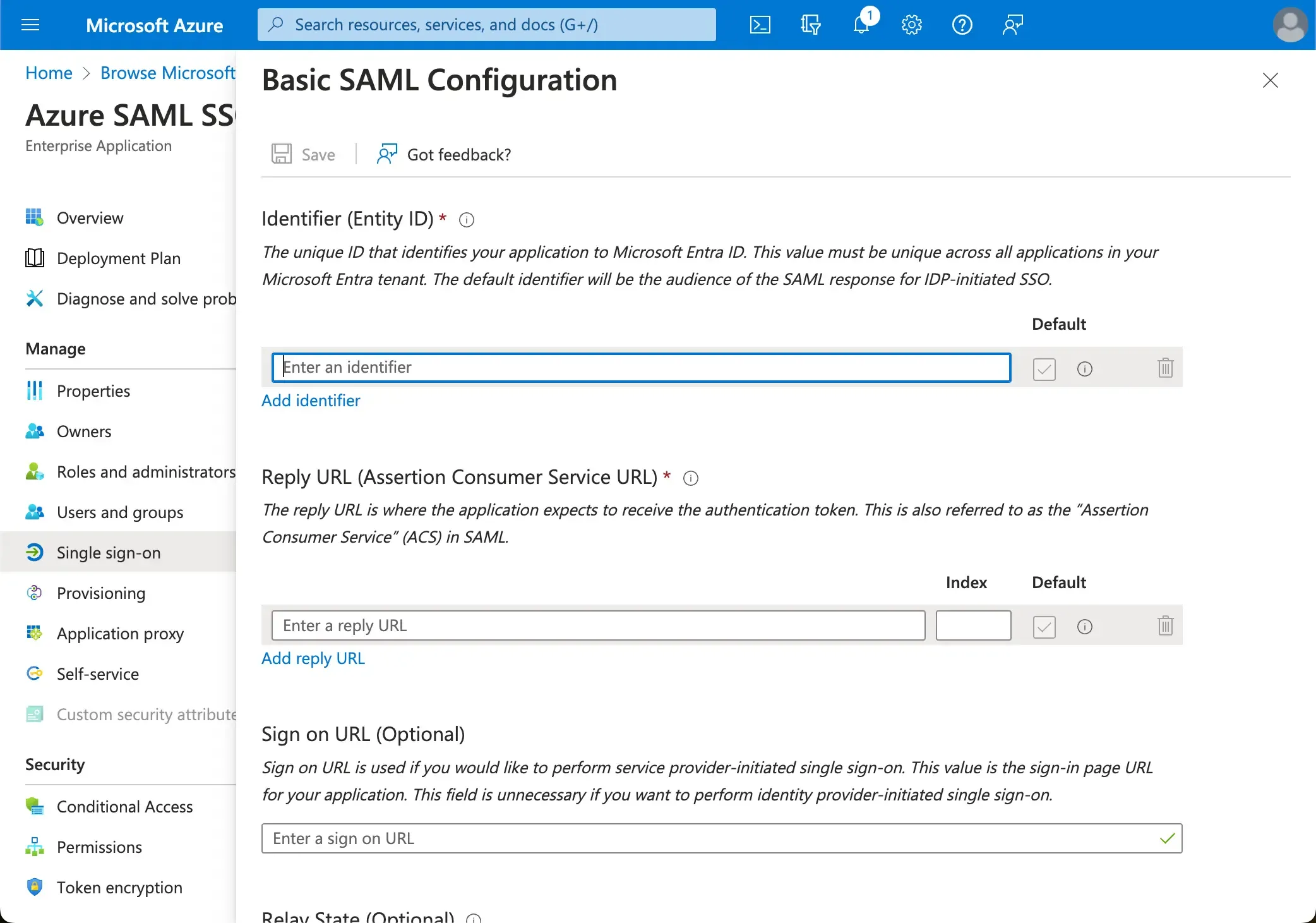The width and height of the screenshot is (1316, 923).
Task: Click Add identifier link
Action: point(310,400)
